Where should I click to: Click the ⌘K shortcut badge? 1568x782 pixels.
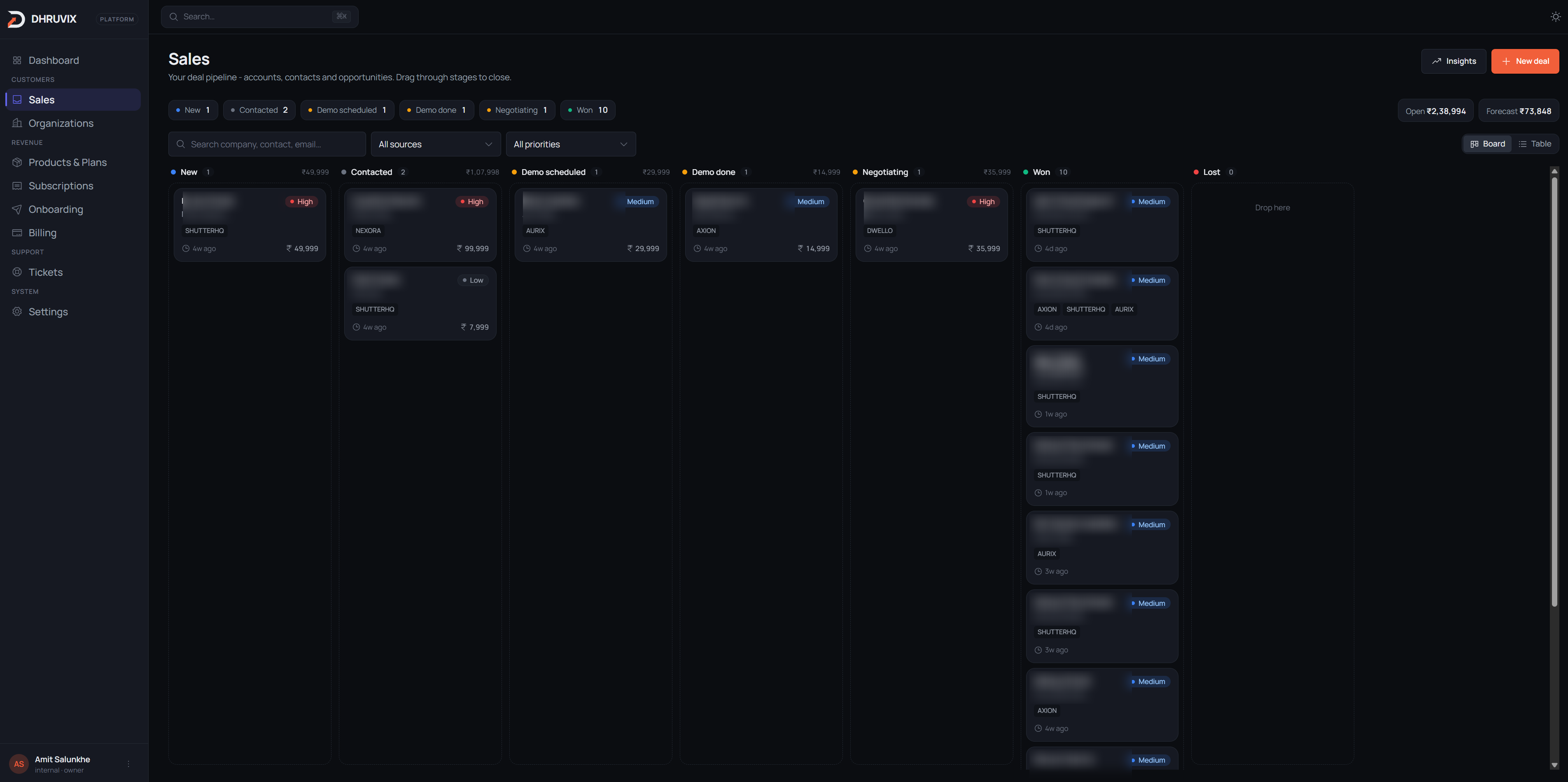[x=341, y=16]
